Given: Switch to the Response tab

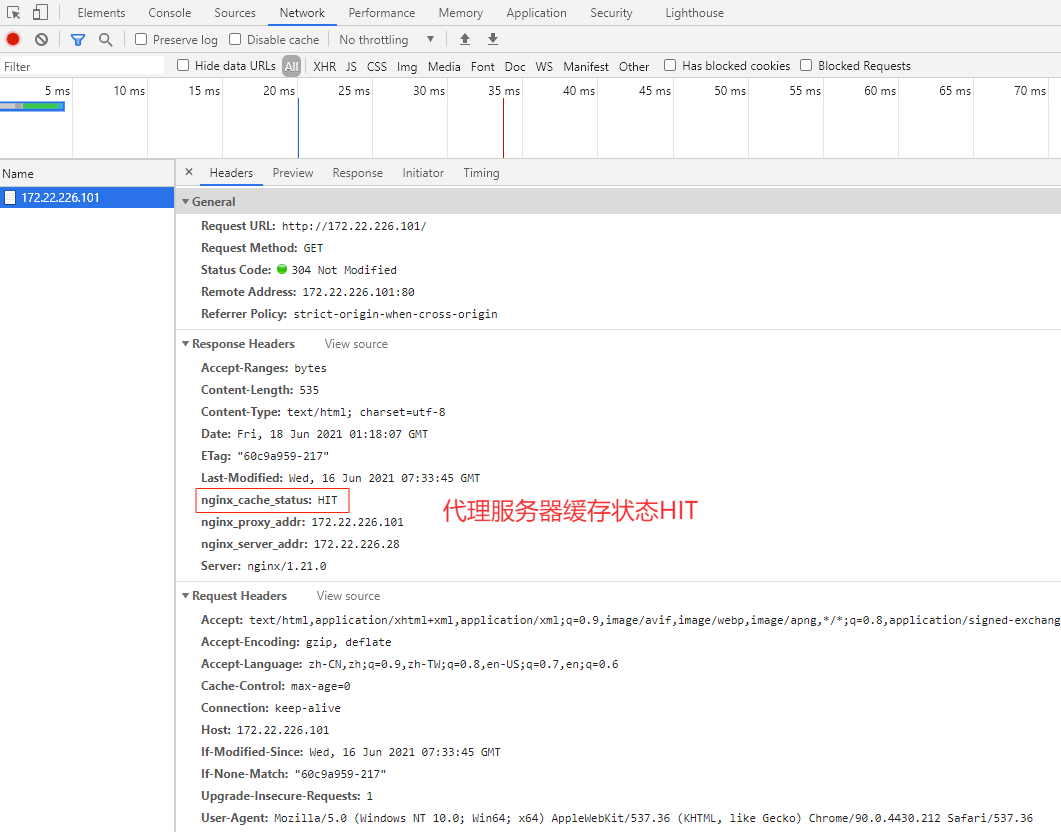Looking at the screenshot, I should coord(357,172).
